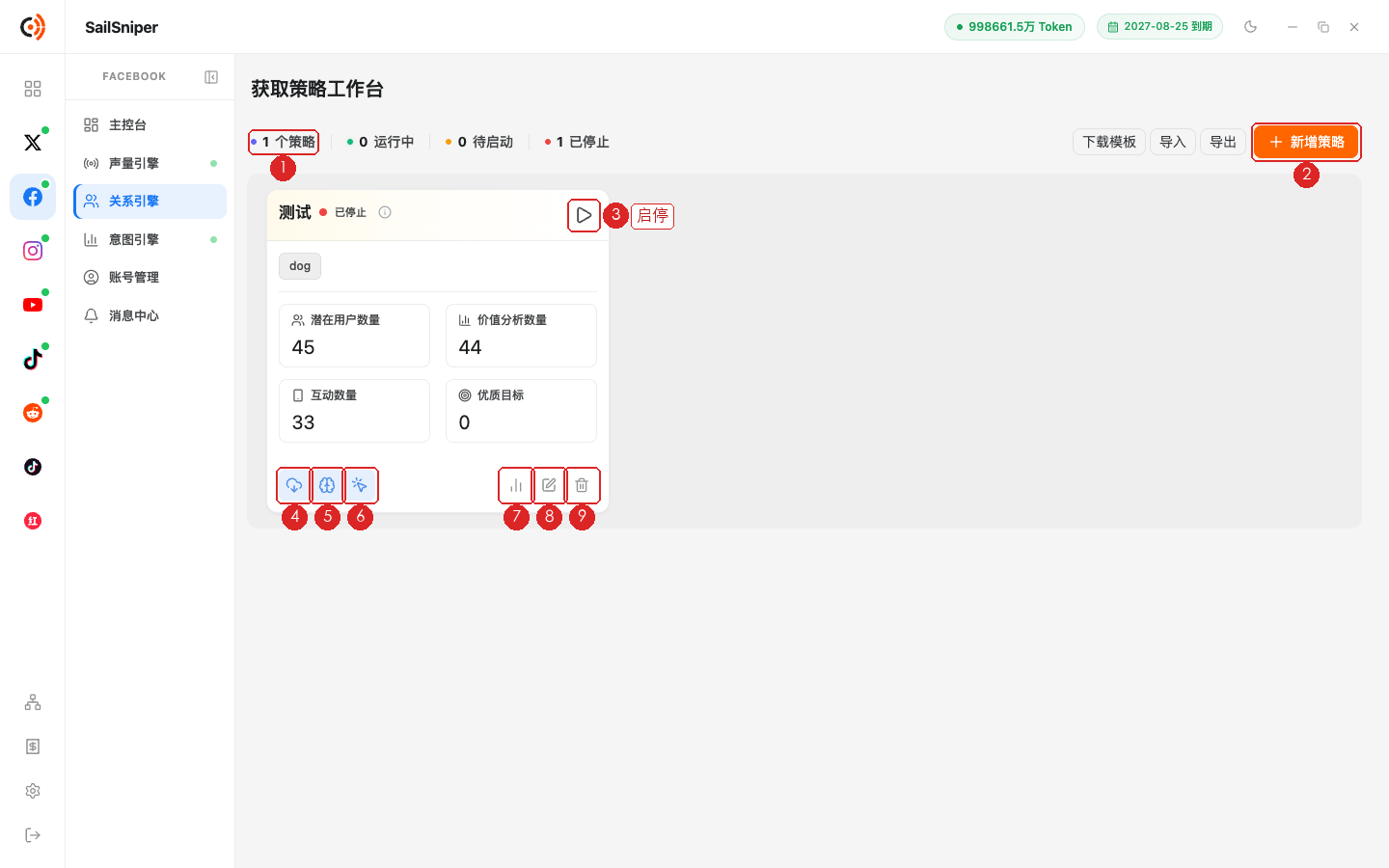
Task: Click the logout icon at bottom left
Action: pyautogui.click(x=33, y=835)
